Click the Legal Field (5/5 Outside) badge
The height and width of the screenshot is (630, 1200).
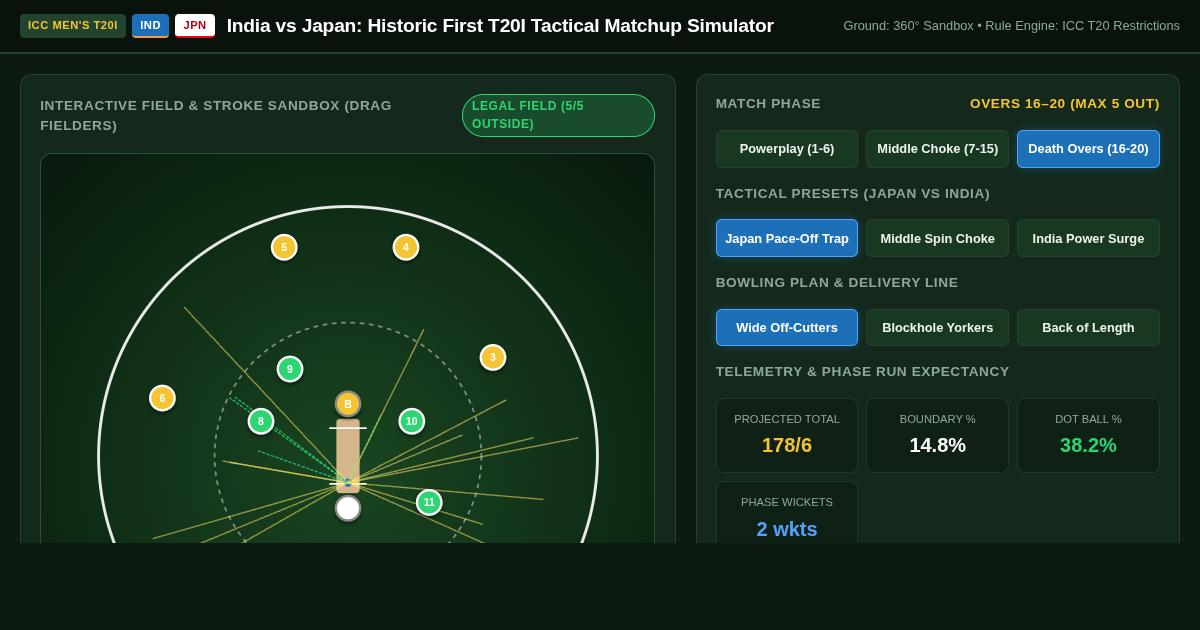click(x=558, y=115)
